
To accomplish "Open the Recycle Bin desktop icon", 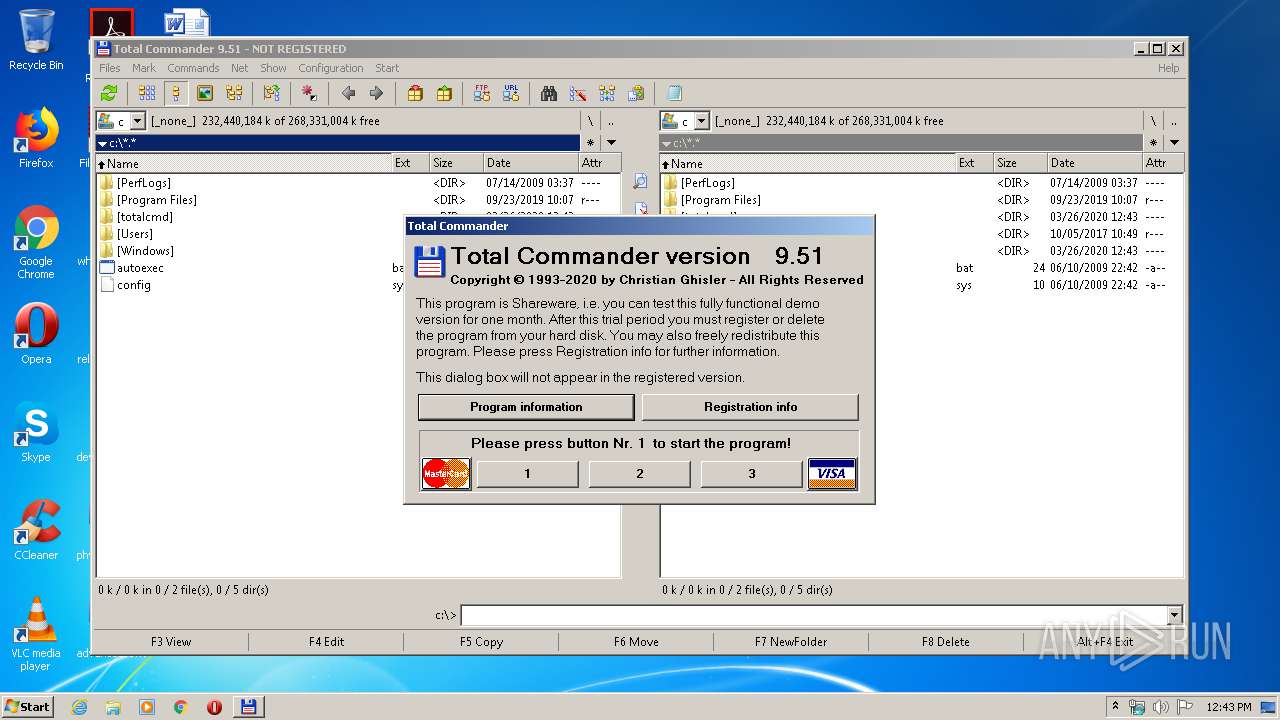I will [36, 40].
